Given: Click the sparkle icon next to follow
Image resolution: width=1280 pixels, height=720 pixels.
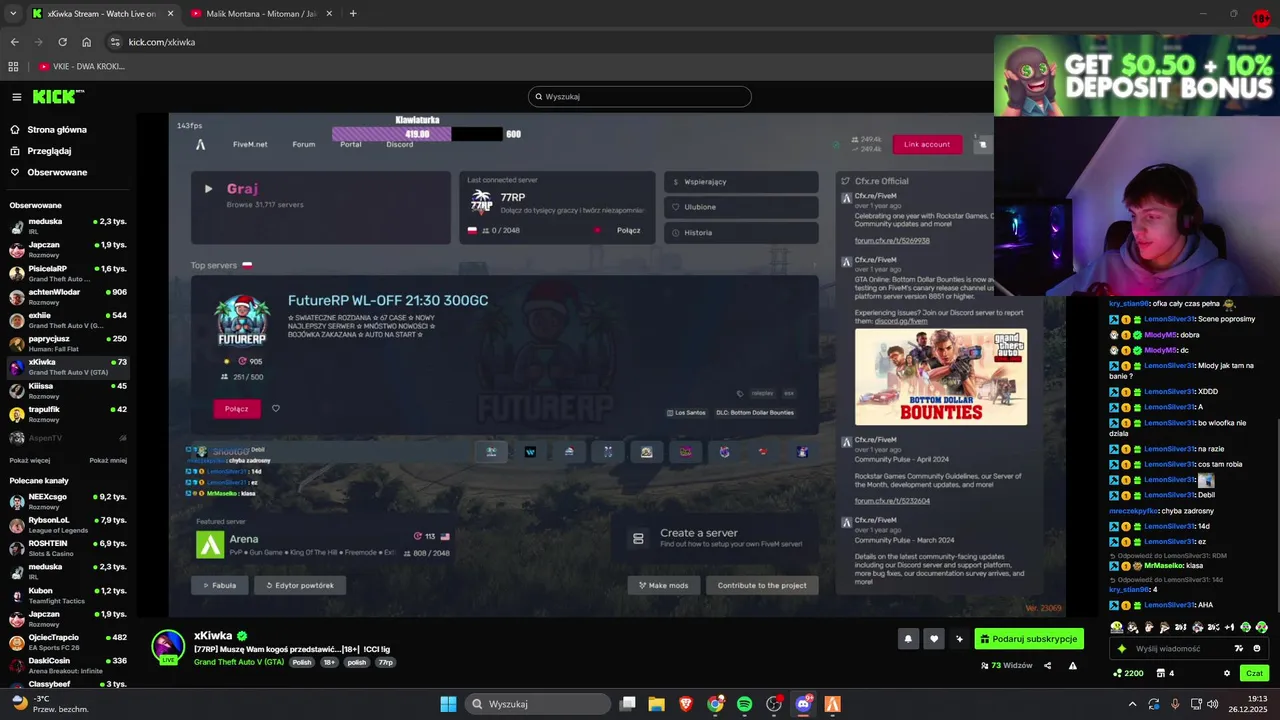Looking at the screenshot, I should 959,638.
